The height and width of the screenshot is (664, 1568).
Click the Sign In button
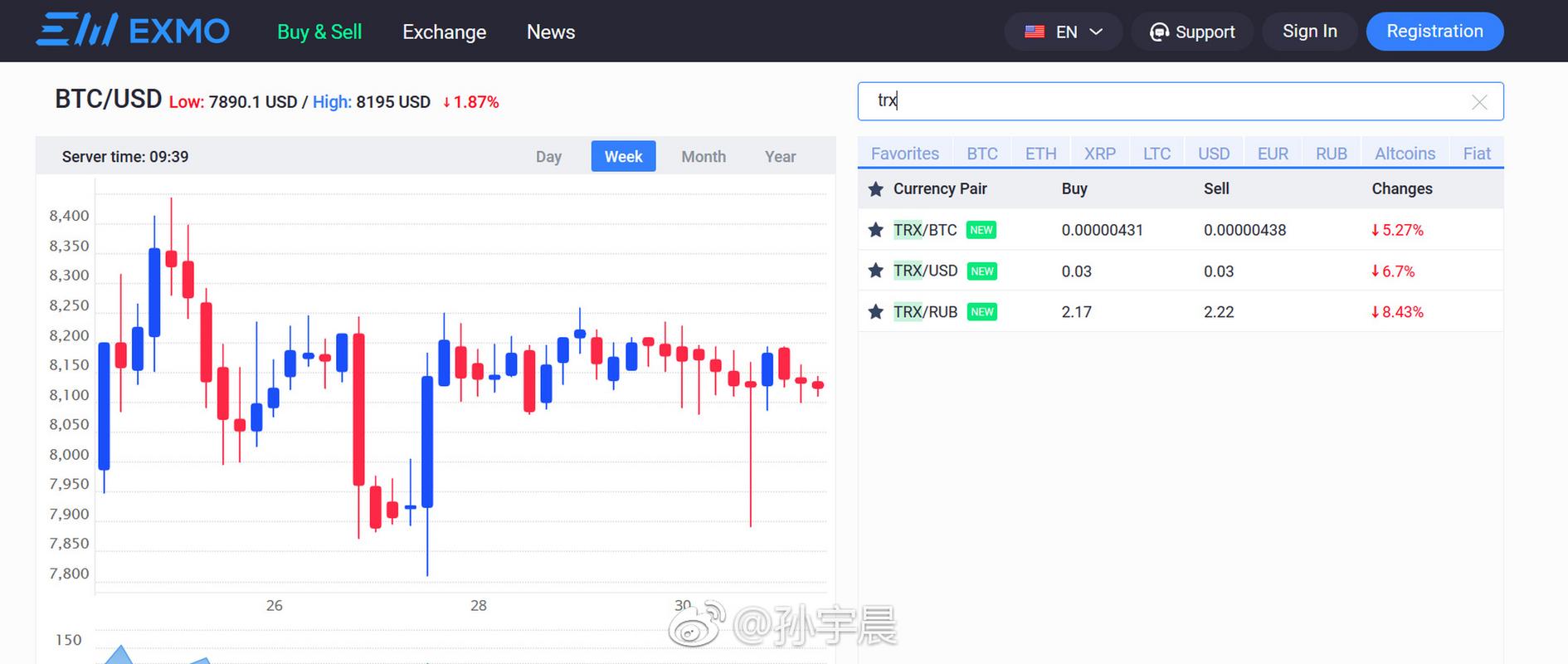pos(1310,32)
